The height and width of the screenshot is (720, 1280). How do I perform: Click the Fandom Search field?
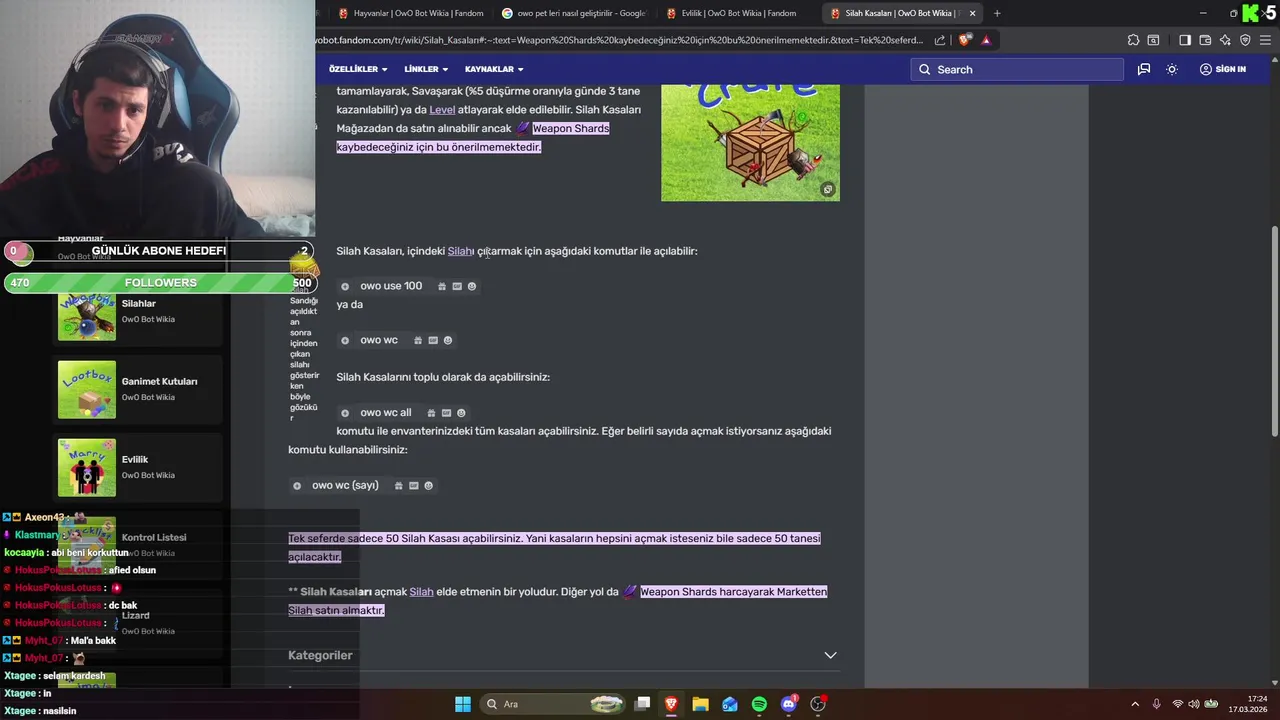[x=1017, y=69]
